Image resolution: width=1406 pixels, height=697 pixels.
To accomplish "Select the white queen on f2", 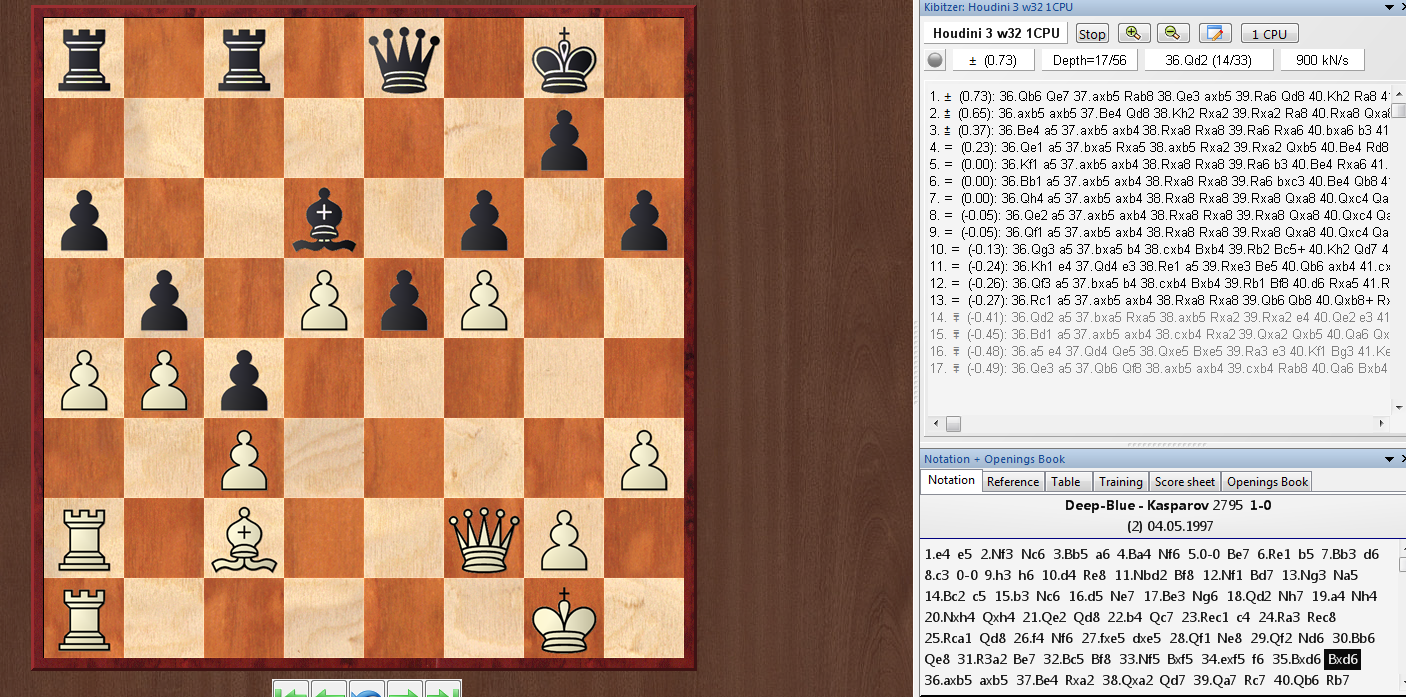I will tap(484, 538).
